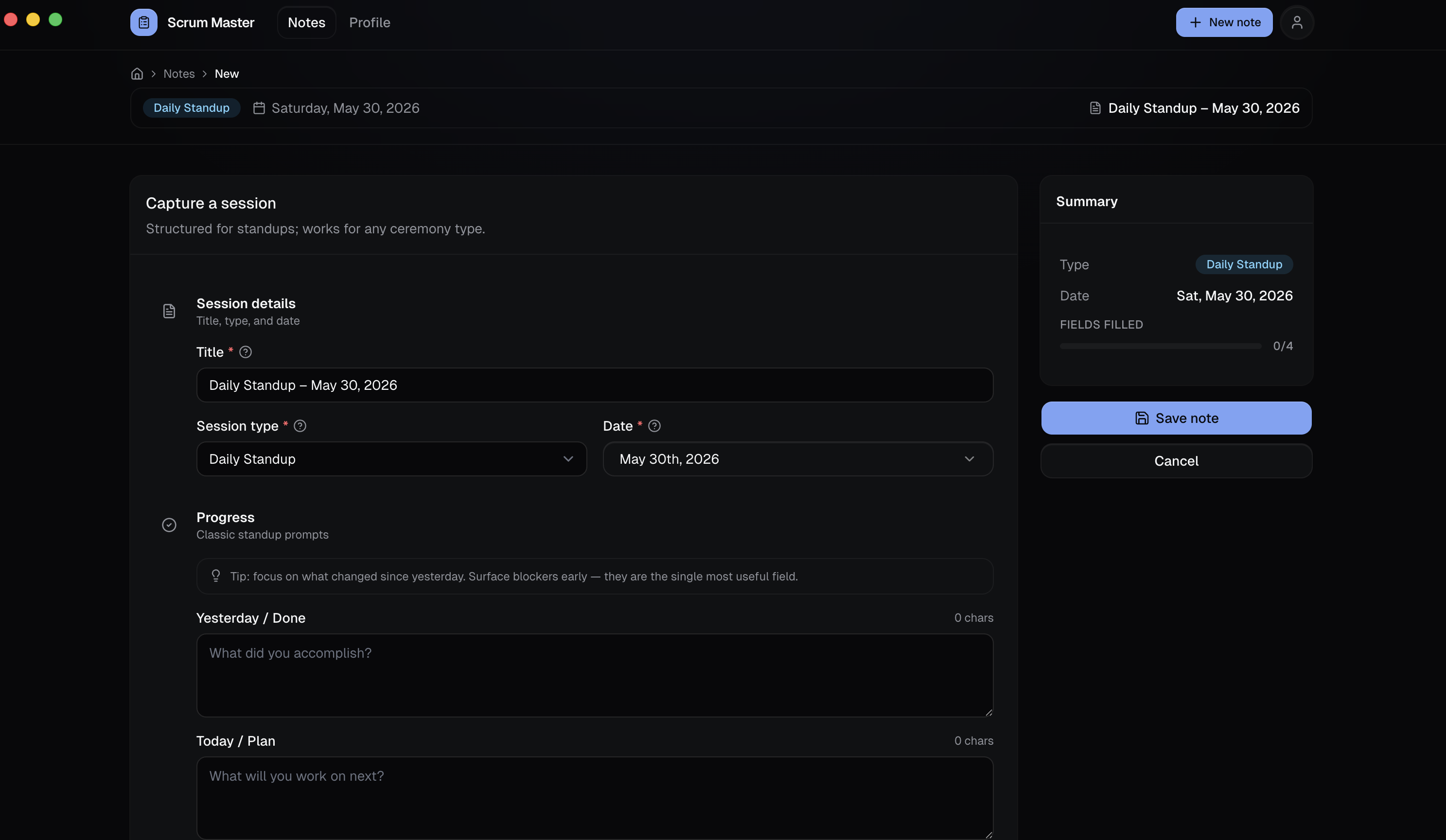Viewport: 1446px width, 840px height.
Task: Click the Progress check-circle icon
Action: [169, 525]
